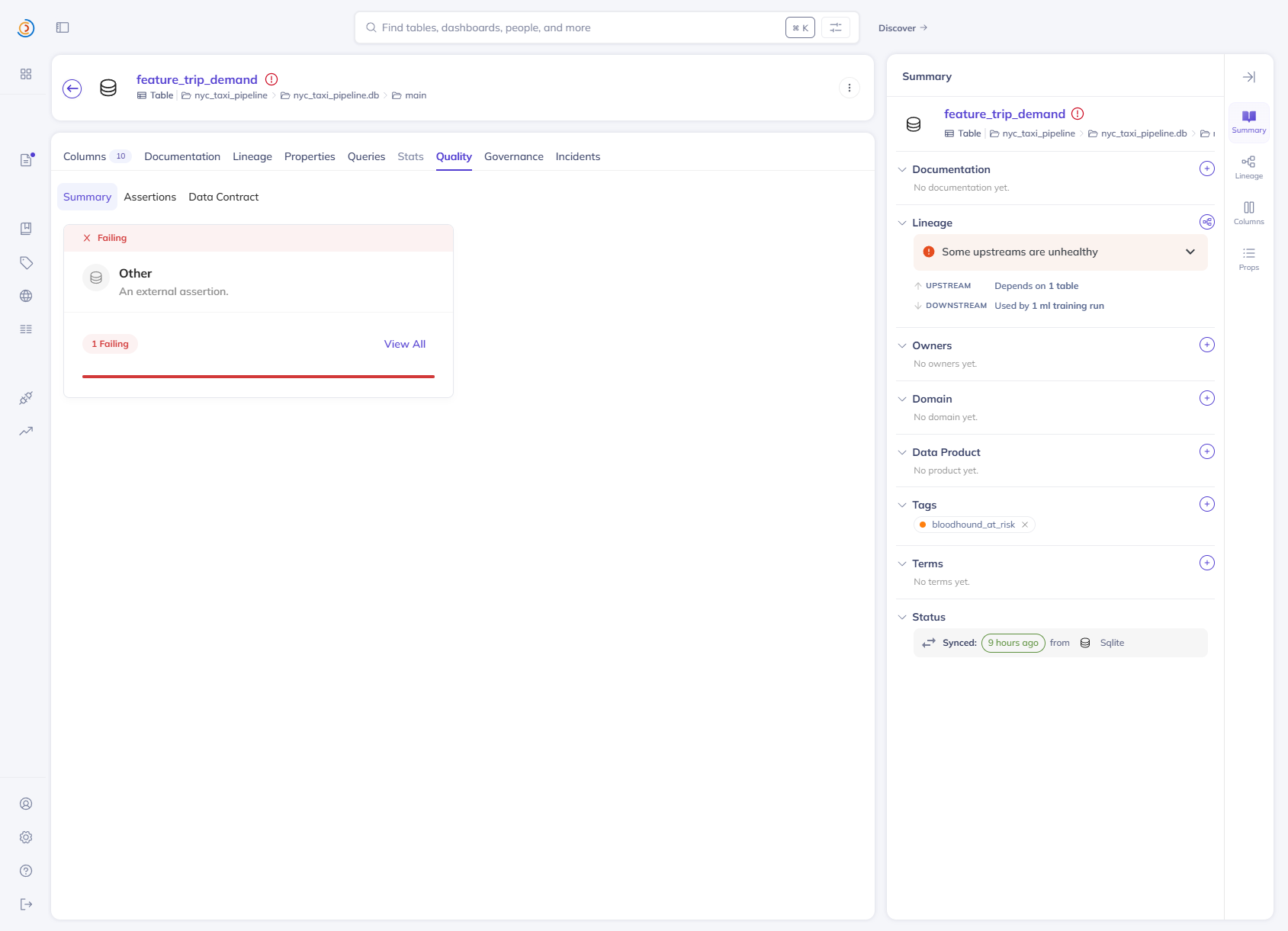The image size is (1288, 931).
Task: Open nyc_taxi_pipeline.db breadcrumb in header
Action: click(x=330, y=95)
